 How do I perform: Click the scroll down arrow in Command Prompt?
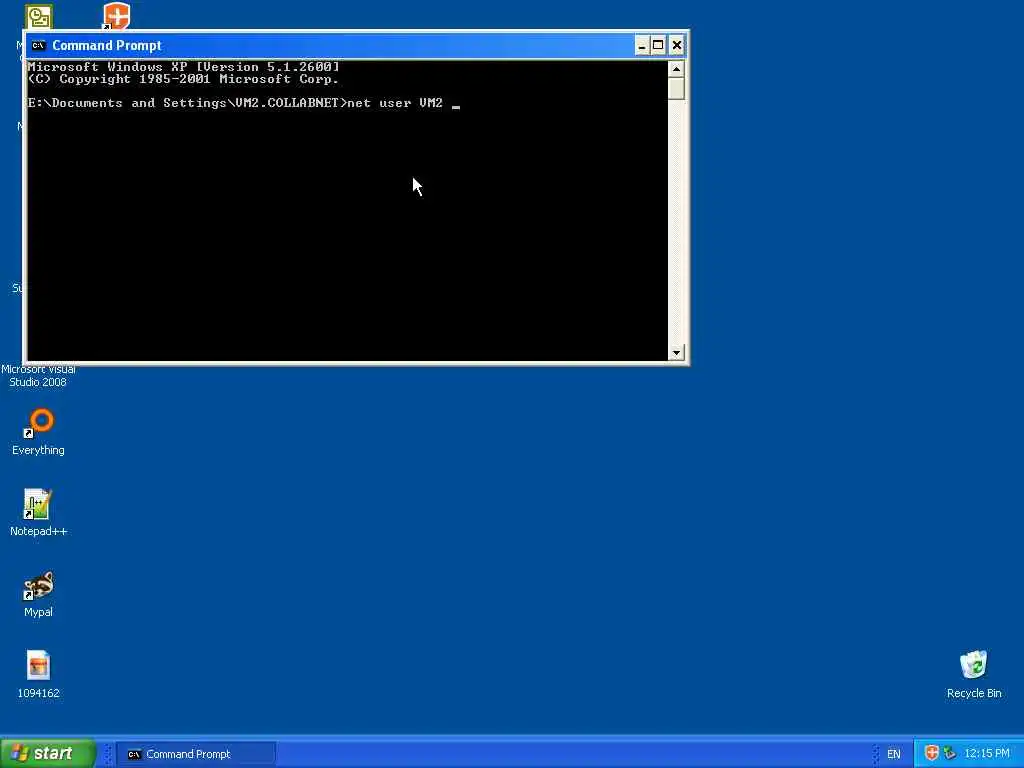pos(676,353)
